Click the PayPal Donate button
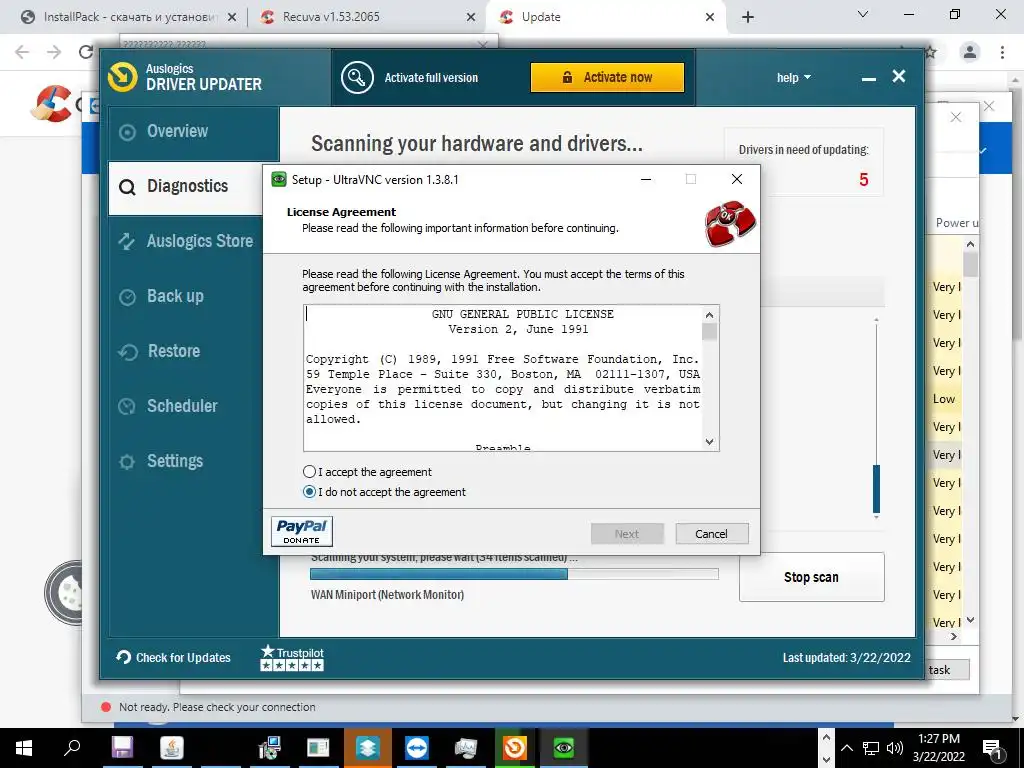The image size is (1024, 768). pos(302,531)
